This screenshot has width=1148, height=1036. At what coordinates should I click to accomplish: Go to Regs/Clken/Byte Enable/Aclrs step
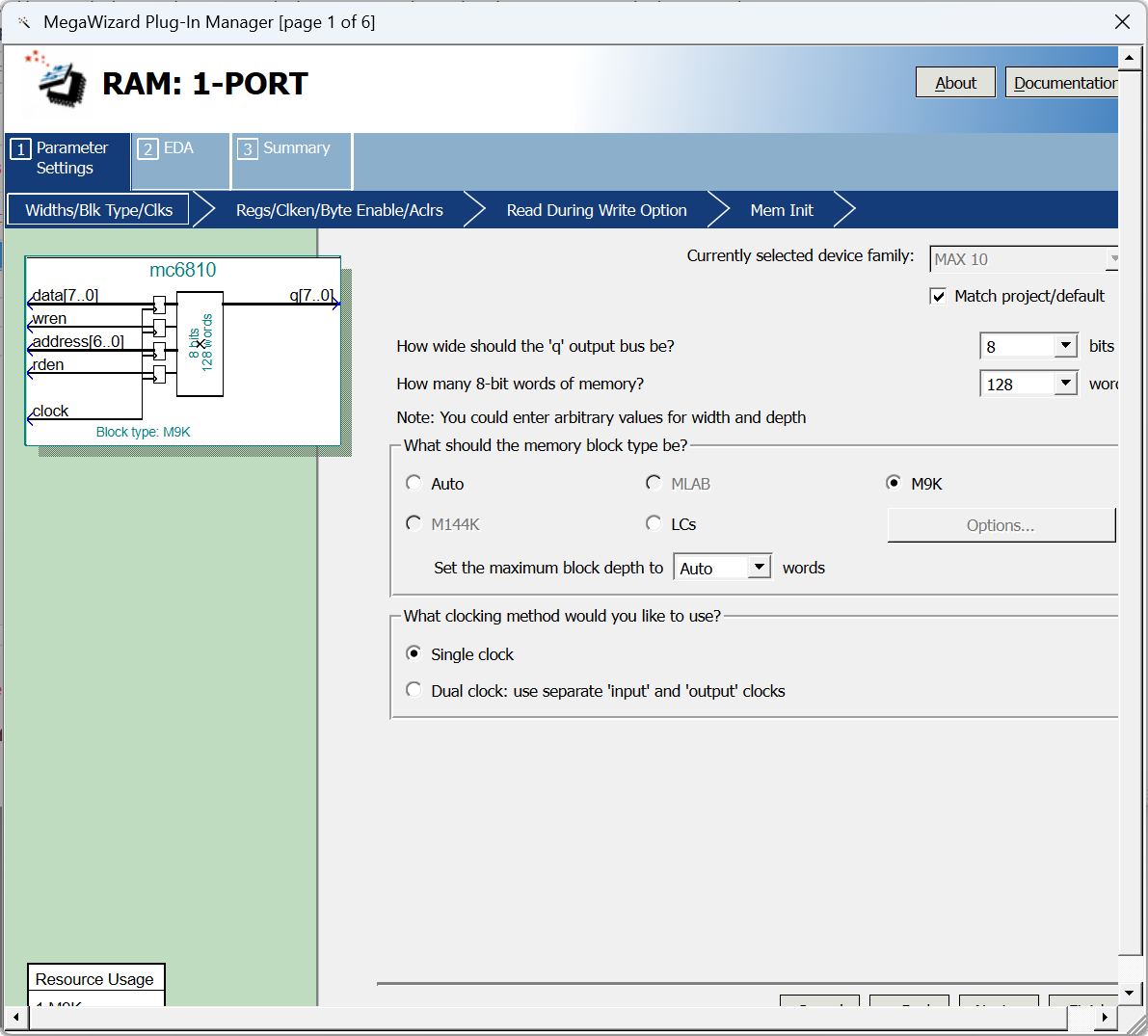click(x=339, y=210)
